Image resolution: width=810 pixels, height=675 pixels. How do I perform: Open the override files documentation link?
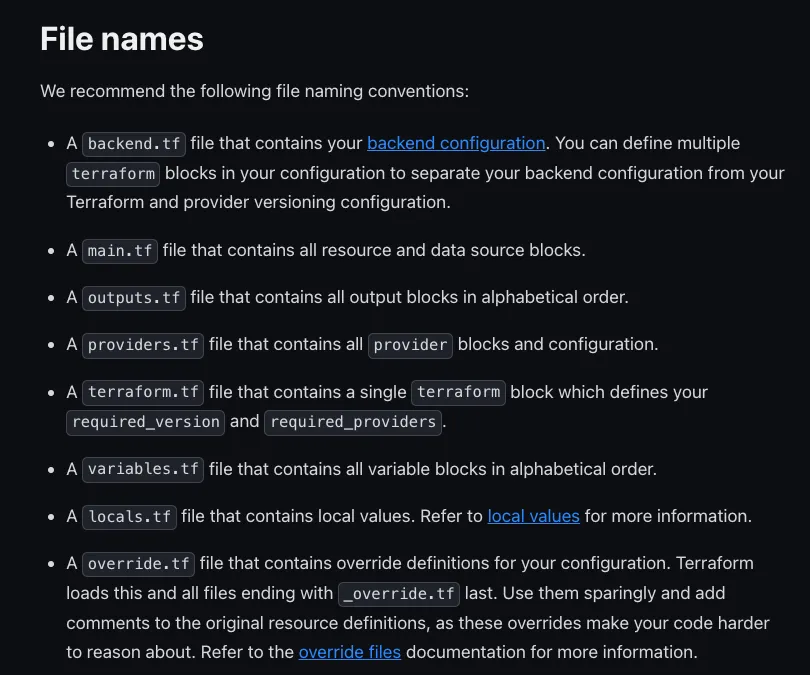pos(349,652)
